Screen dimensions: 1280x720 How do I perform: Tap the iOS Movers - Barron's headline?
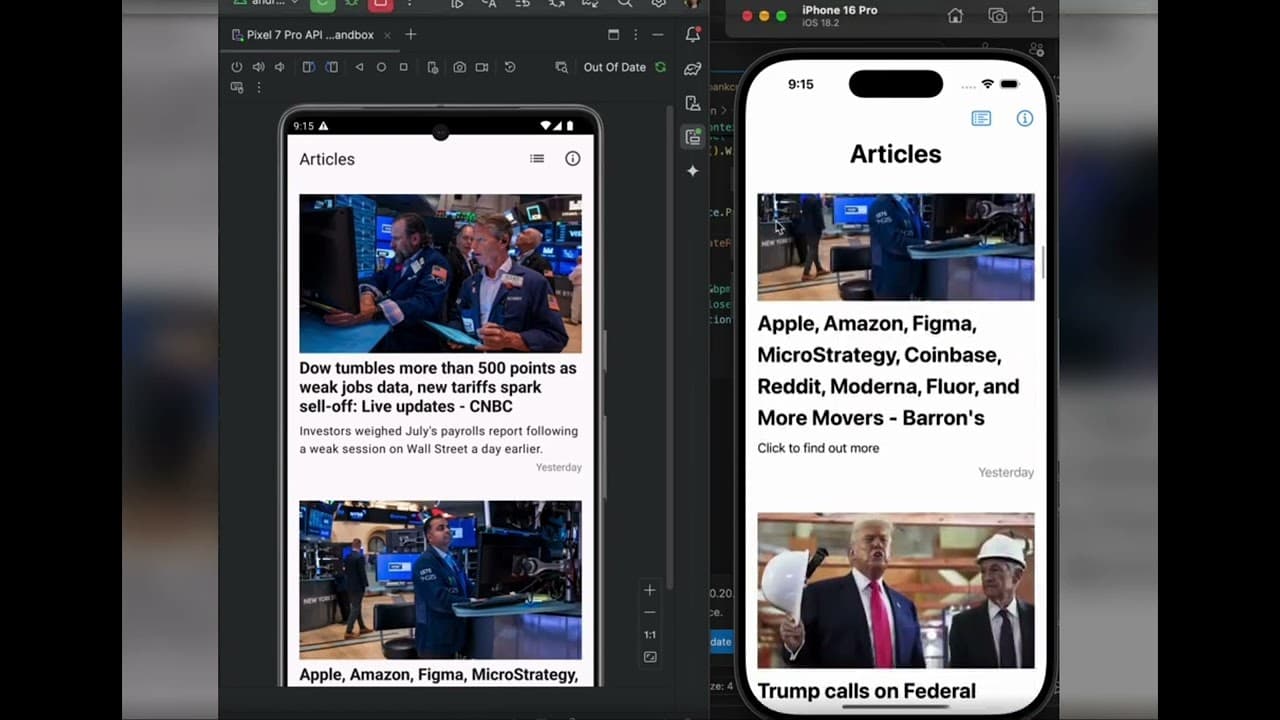[888, 371]
